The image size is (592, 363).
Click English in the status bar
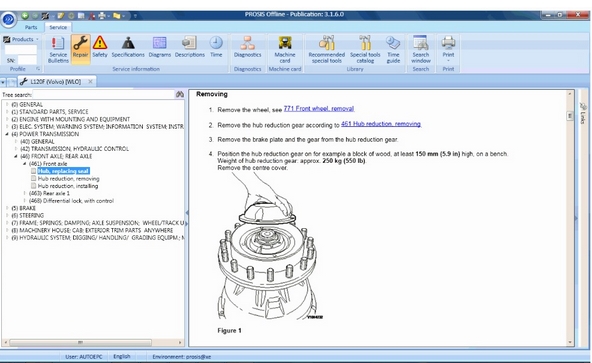(122, 356)
